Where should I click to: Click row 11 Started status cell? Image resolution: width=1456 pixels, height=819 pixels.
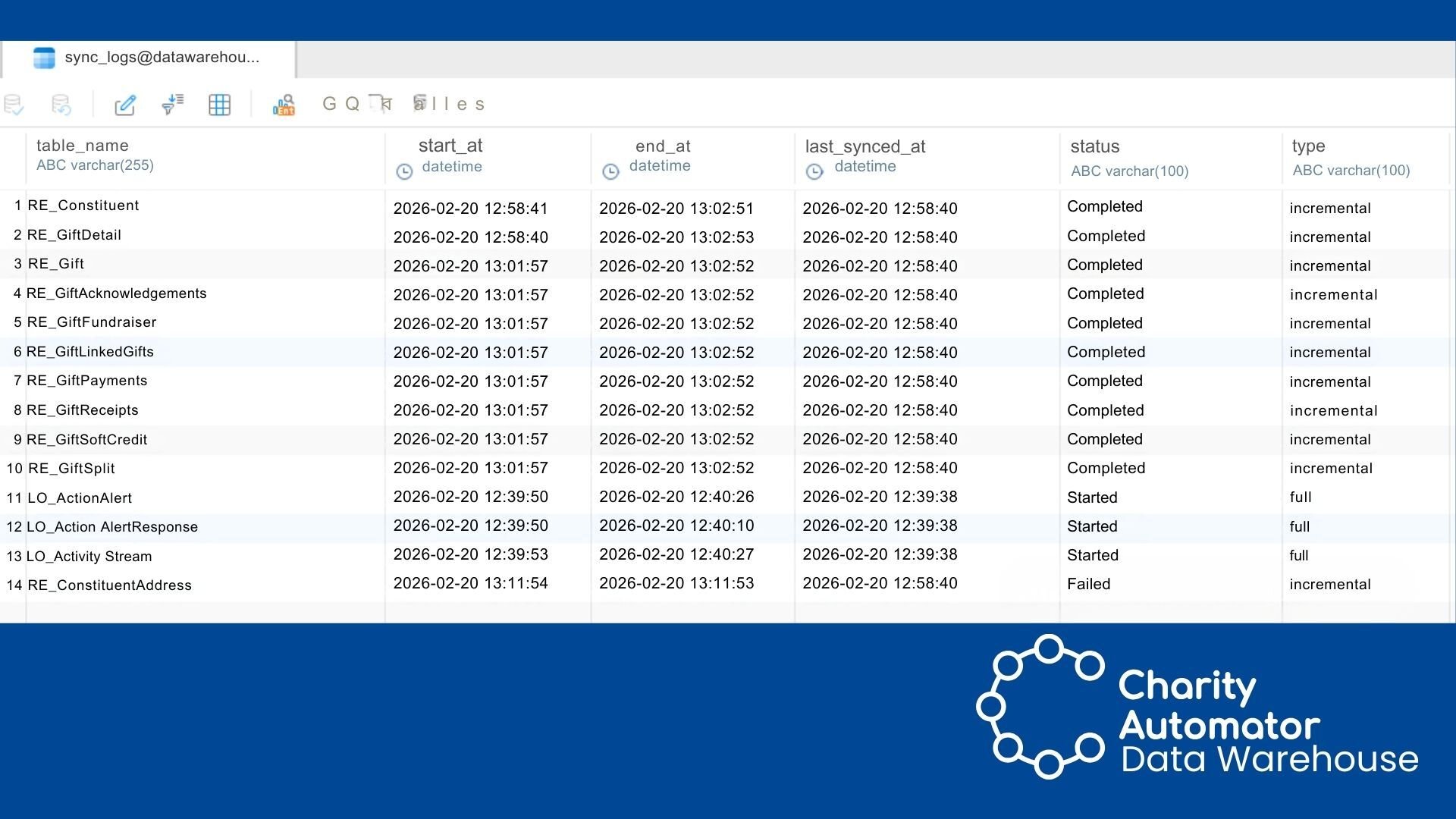(1092, 497)
